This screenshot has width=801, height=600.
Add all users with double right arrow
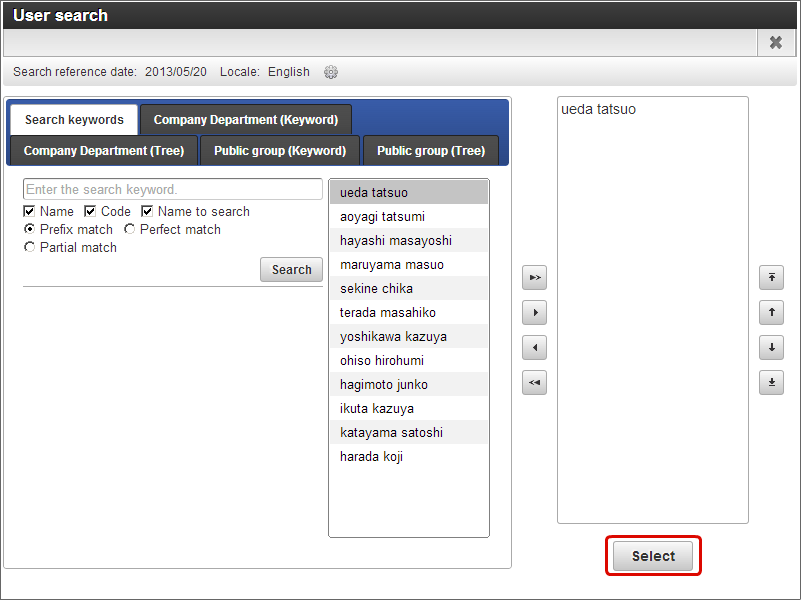coord(534,277)
